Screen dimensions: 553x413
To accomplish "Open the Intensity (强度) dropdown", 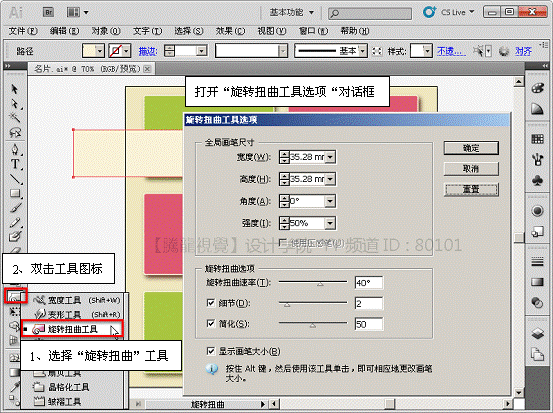I will click(x=330, y=223).
